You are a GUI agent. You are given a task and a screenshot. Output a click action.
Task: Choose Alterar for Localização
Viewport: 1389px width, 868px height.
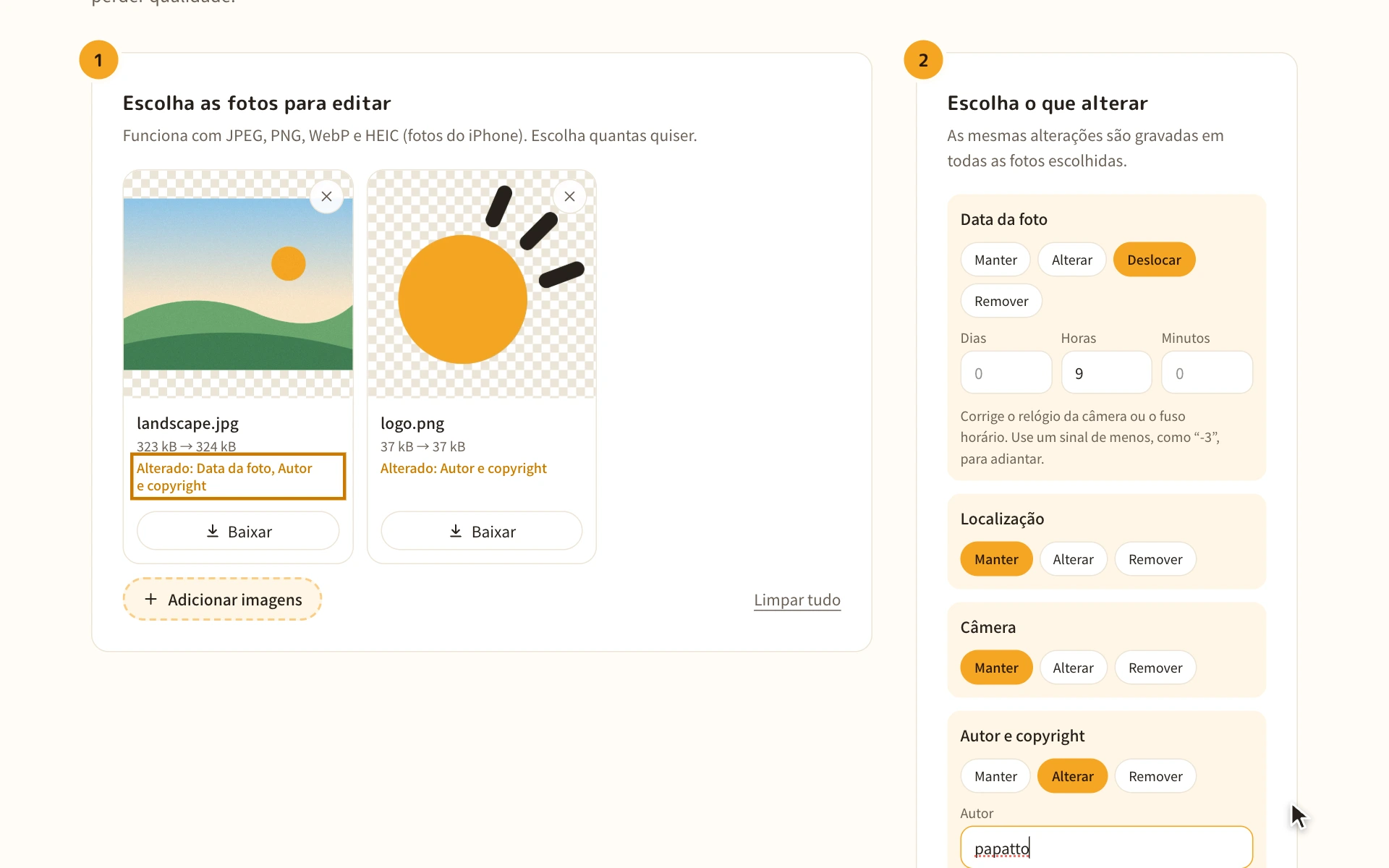(x=1074, y=559)
